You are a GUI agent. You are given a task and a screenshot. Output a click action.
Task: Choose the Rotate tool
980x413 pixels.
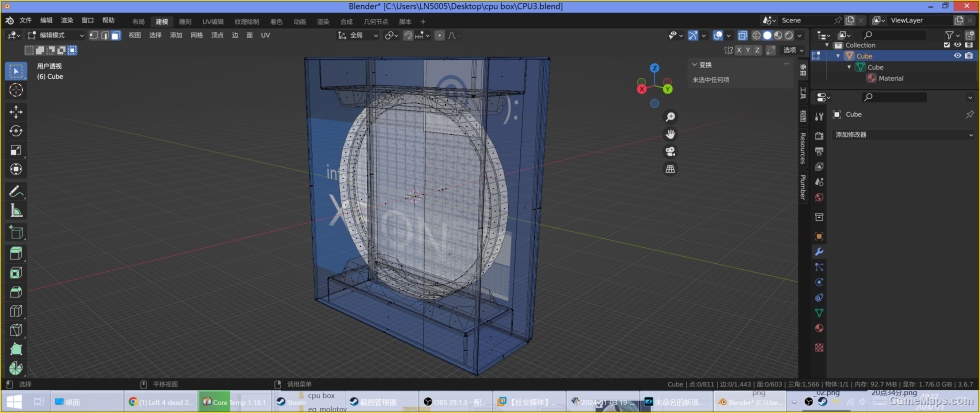tap(16, 131)
